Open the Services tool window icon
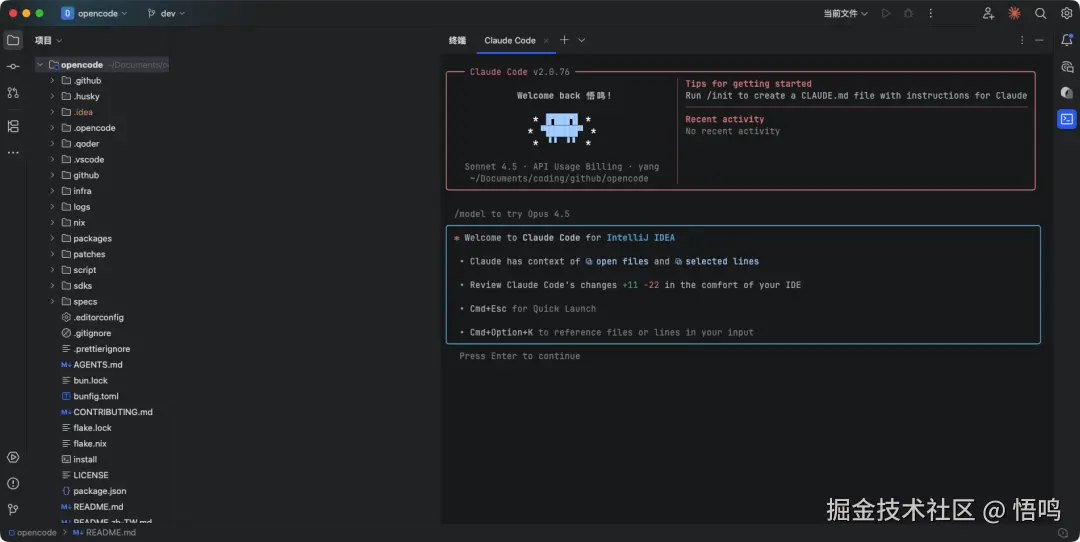The height and width of the screenshot is (542, 1080). tap(13, 457)
